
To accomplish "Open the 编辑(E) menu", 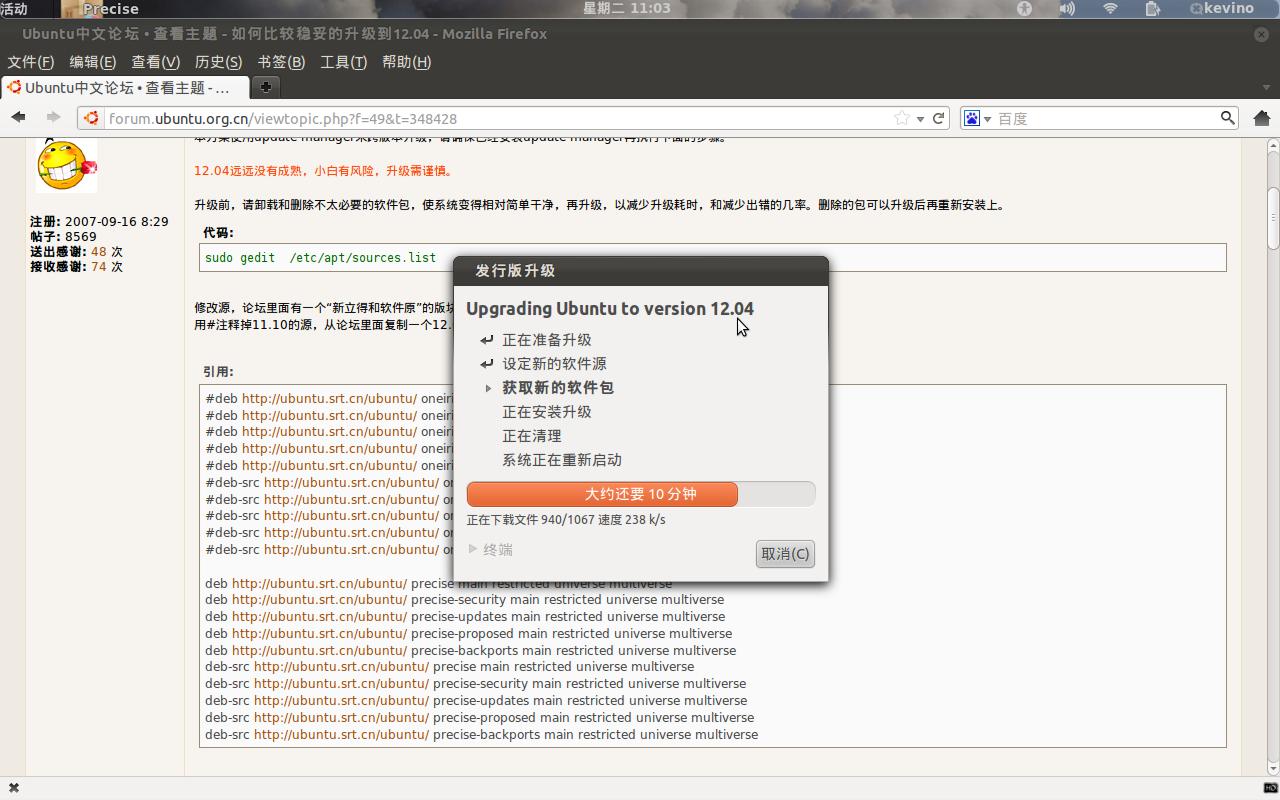I will pos(93,62).
